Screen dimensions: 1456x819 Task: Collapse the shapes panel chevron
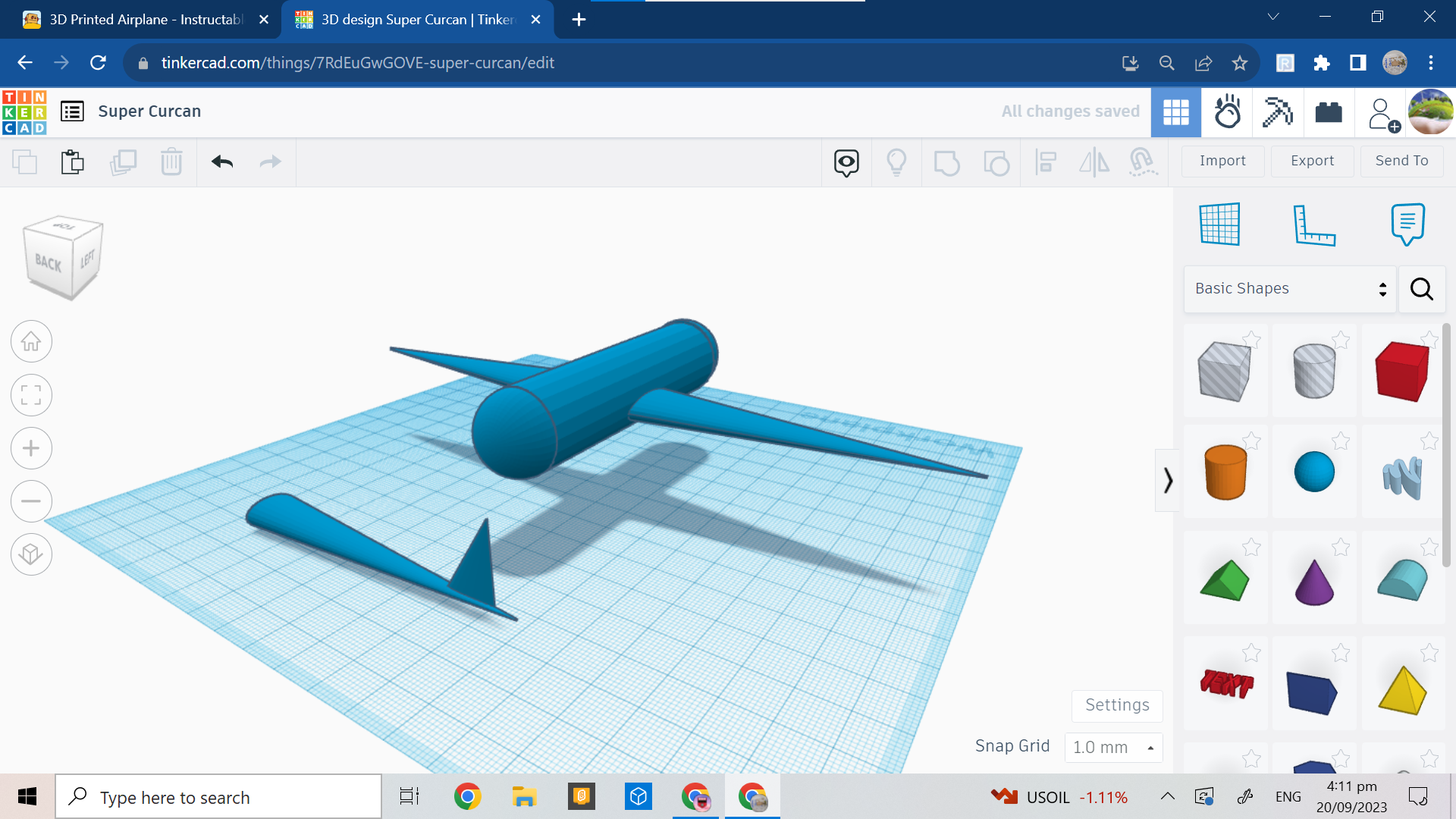(x=1168, y=480)
